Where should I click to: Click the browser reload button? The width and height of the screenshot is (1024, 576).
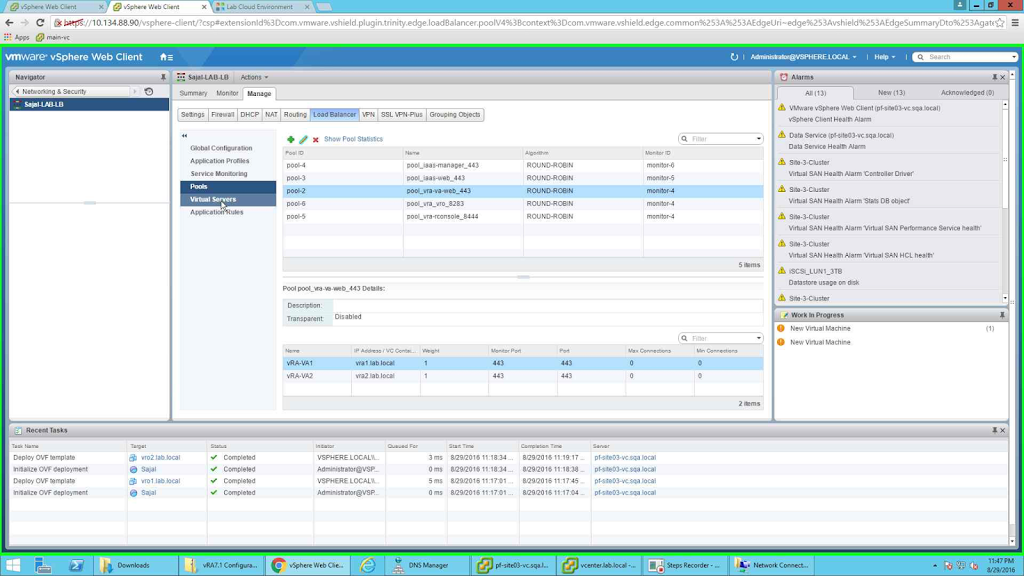[x=40, y=22]
